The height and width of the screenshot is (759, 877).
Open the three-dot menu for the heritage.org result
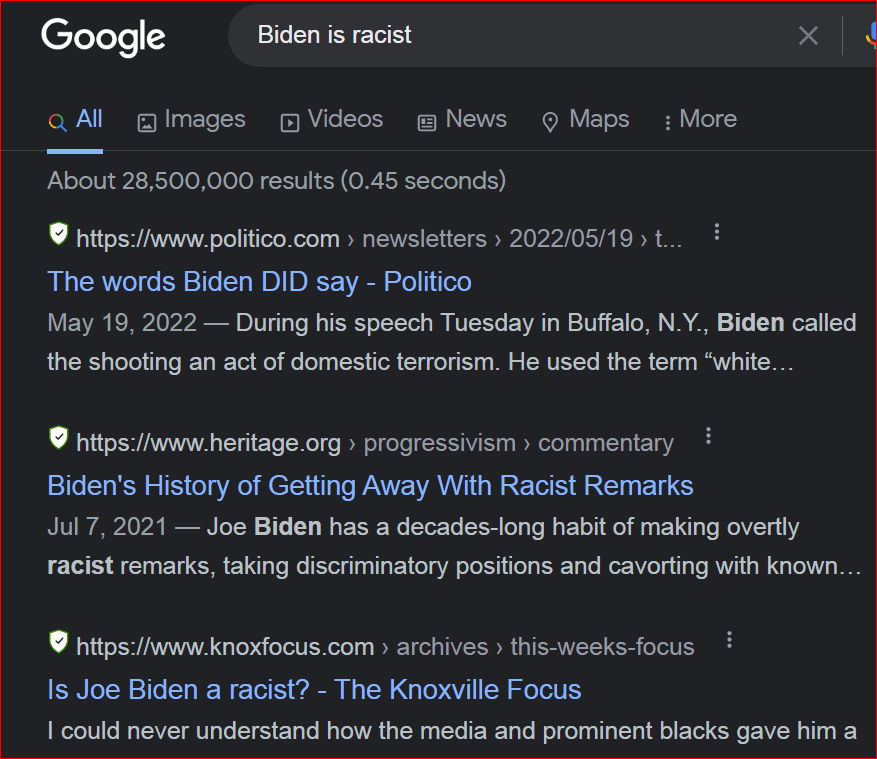(708, 436)
